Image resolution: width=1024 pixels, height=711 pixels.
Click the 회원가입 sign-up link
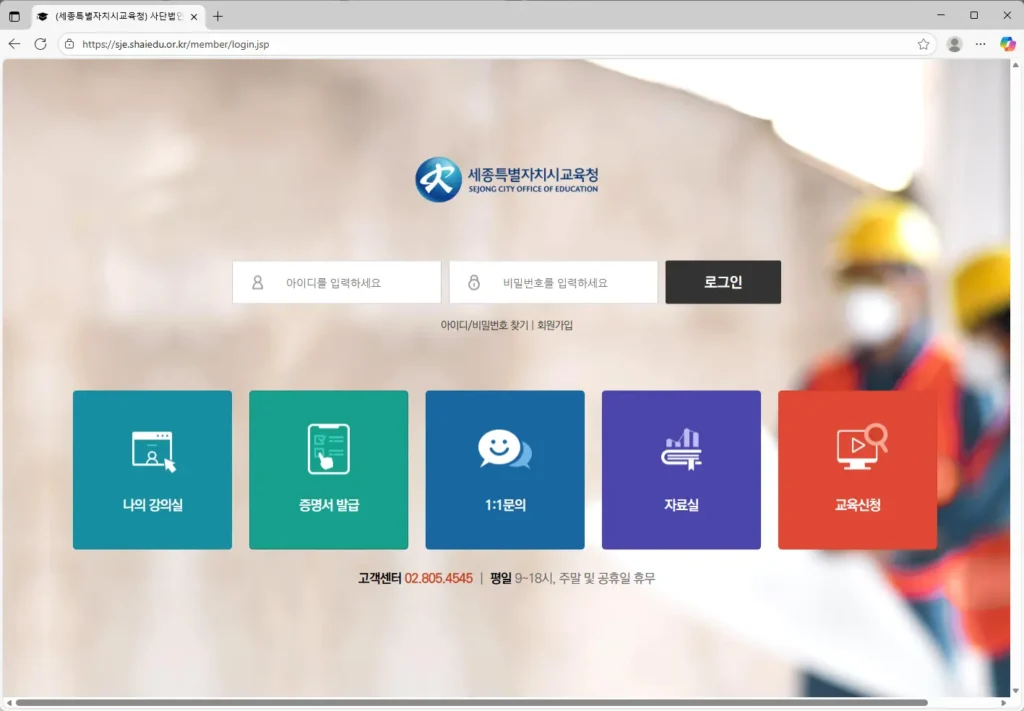point(555,325)
